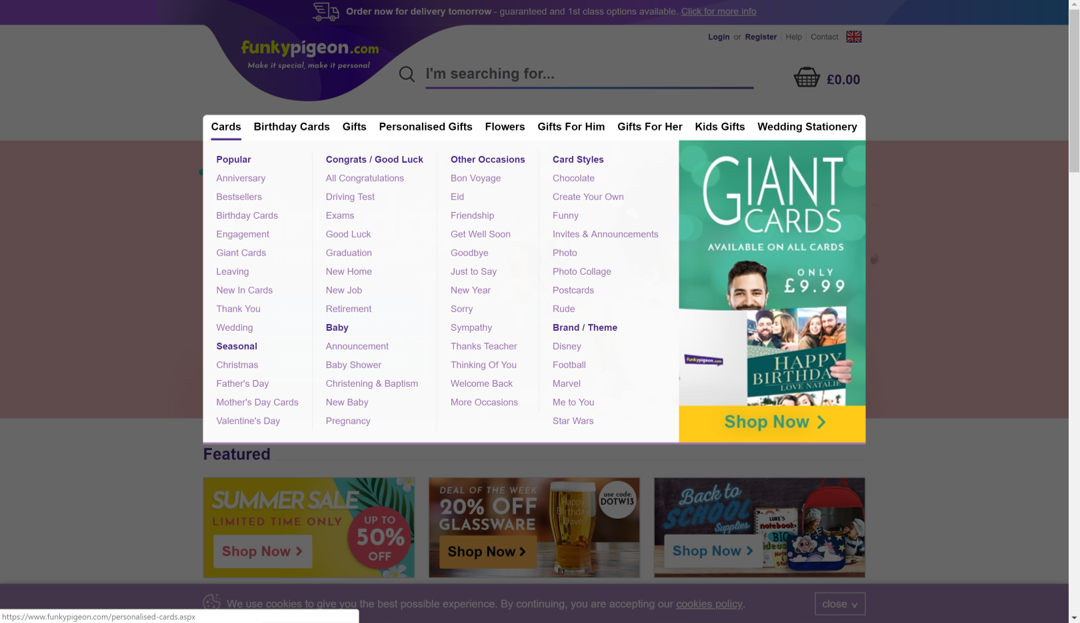Click the Login link
This screenshot has width=1080, height=623.
click(718, 37)
